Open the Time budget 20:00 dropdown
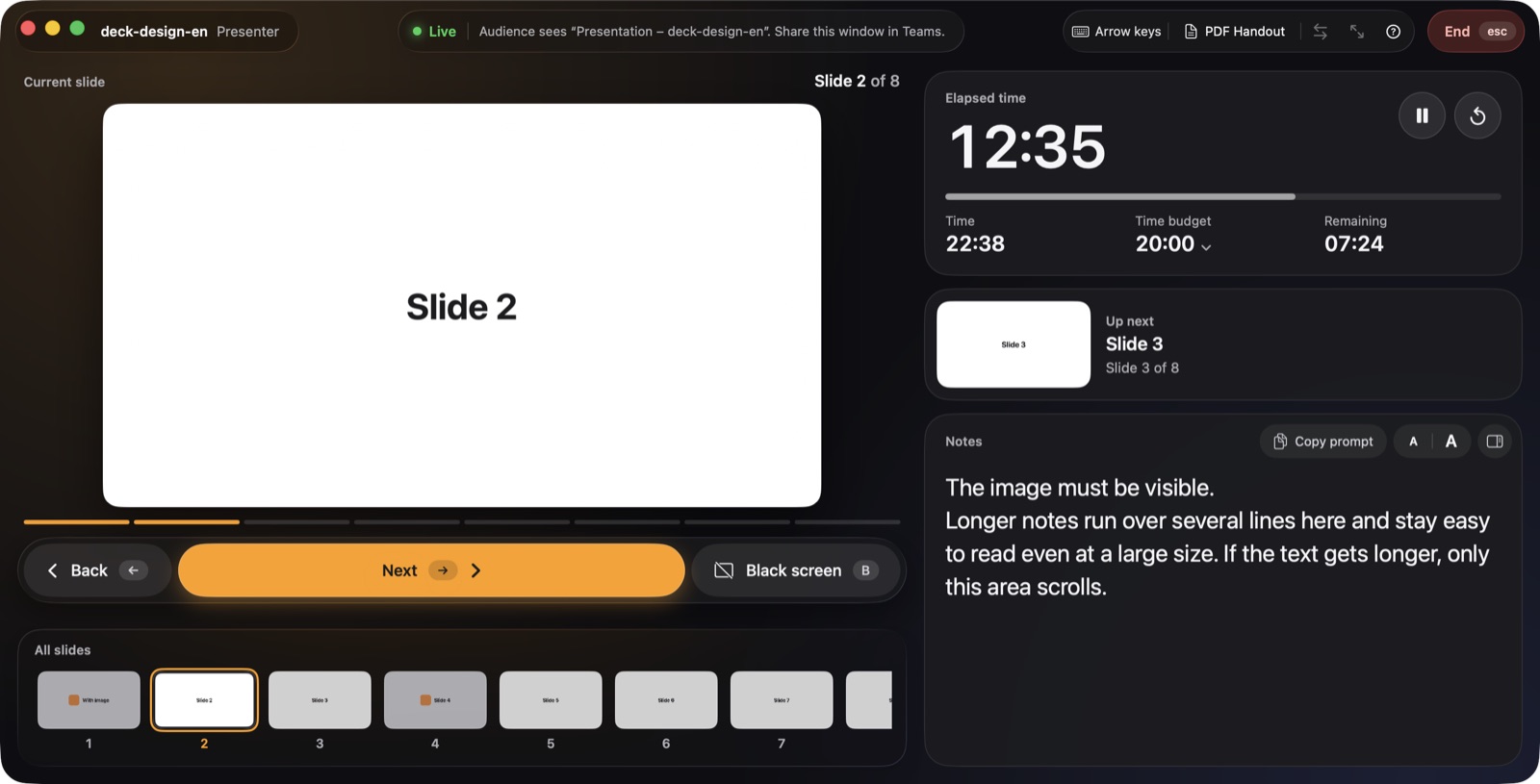This screenshot has height=784, width=1540. tap(1173, 244)
